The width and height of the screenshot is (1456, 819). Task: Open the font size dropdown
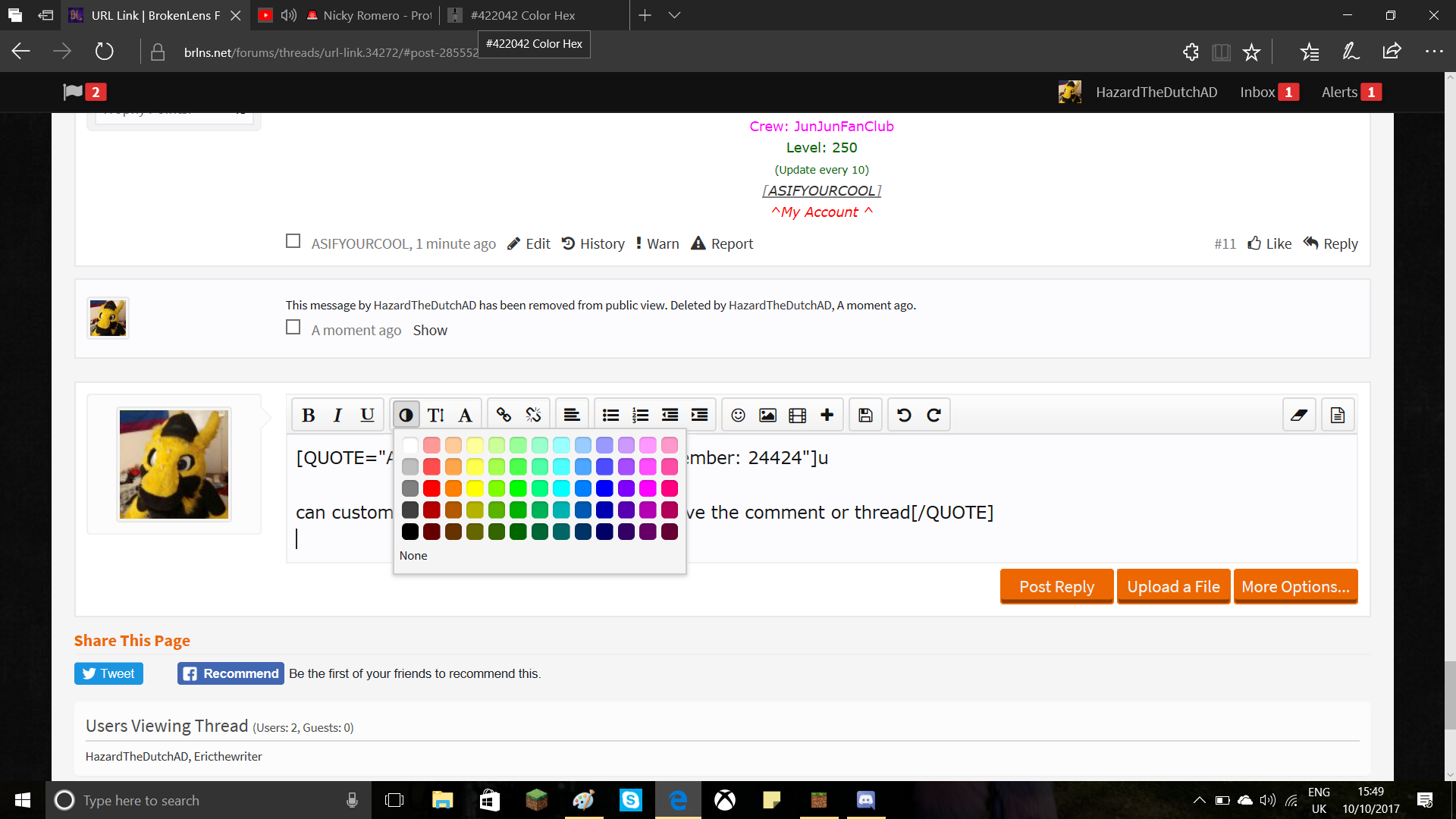pos(436,415)
